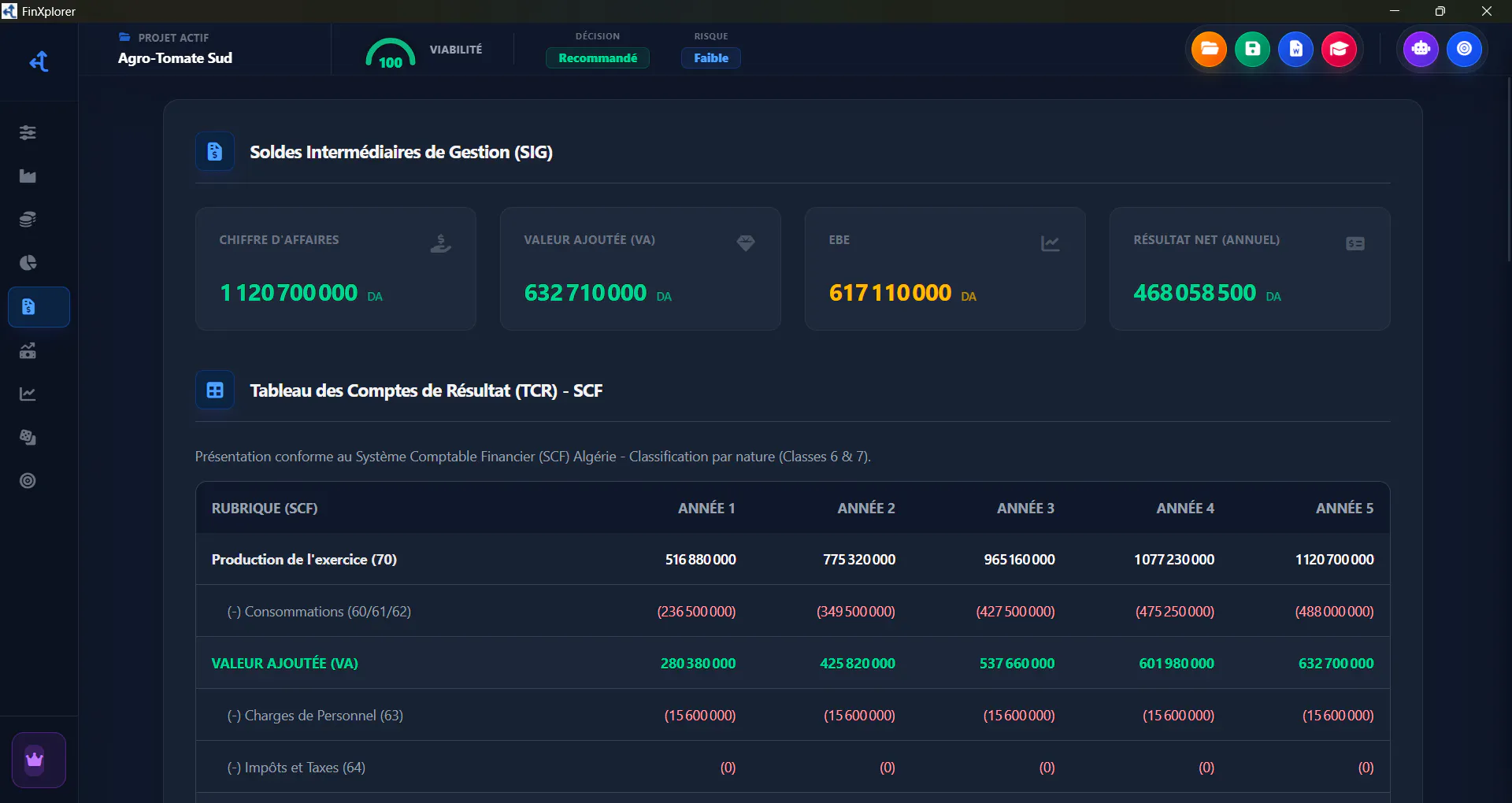Viewport: 1512px width, 803px height.
Task: Click the crown premium button bottom left
Action: [x=39, y=760]
